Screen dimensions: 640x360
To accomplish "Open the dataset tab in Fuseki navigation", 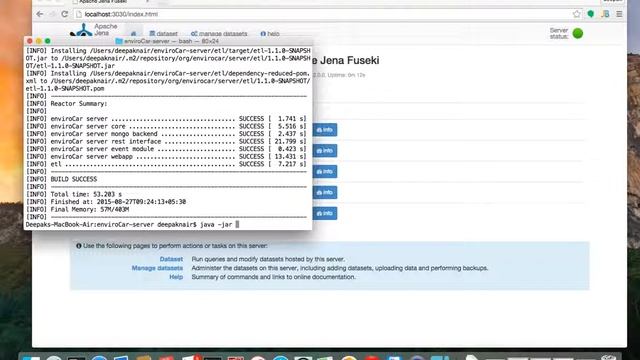I will click(x=163, y=33).
